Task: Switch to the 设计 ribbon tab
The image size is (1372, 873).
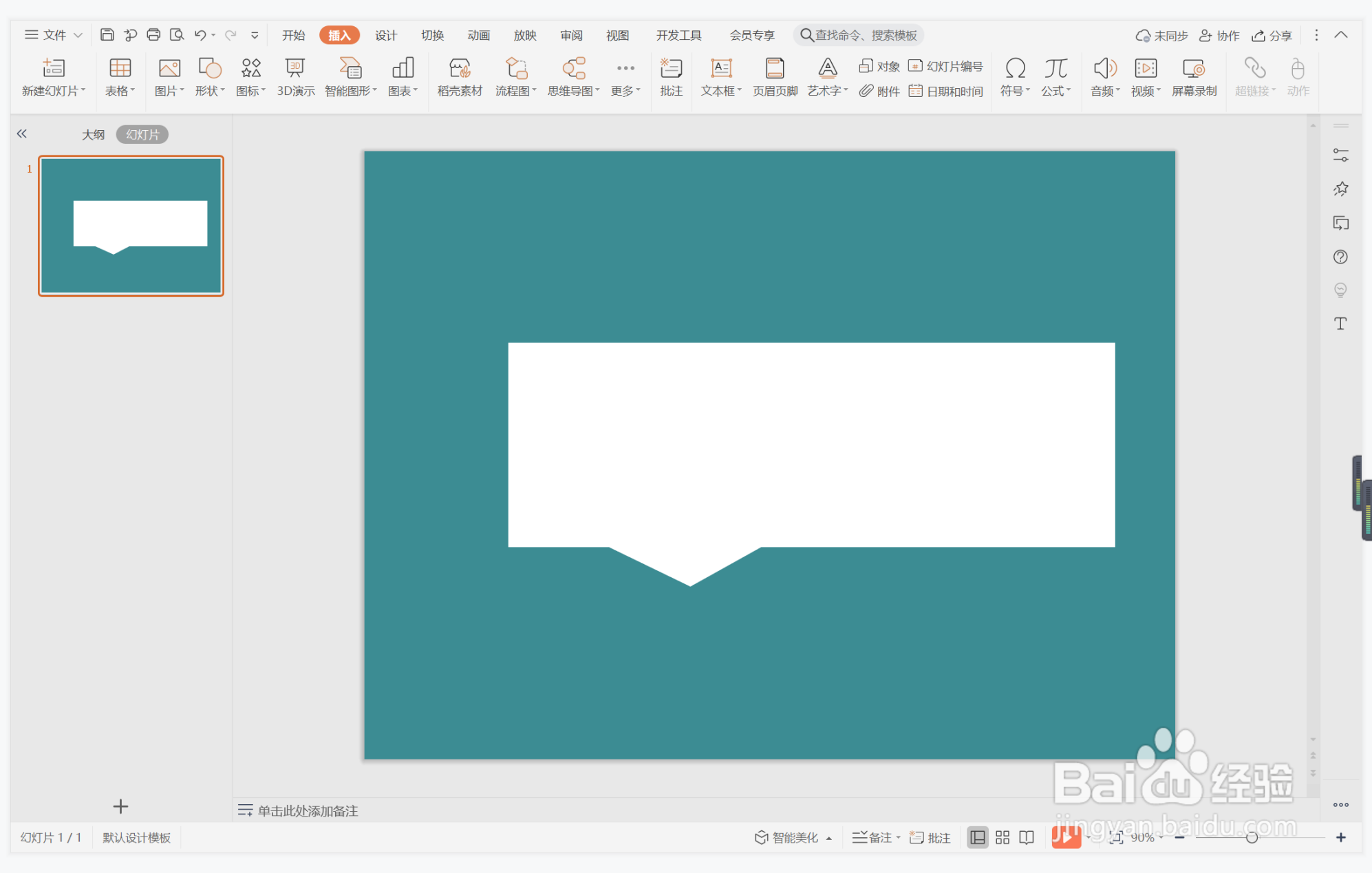Action: point(386,35)
